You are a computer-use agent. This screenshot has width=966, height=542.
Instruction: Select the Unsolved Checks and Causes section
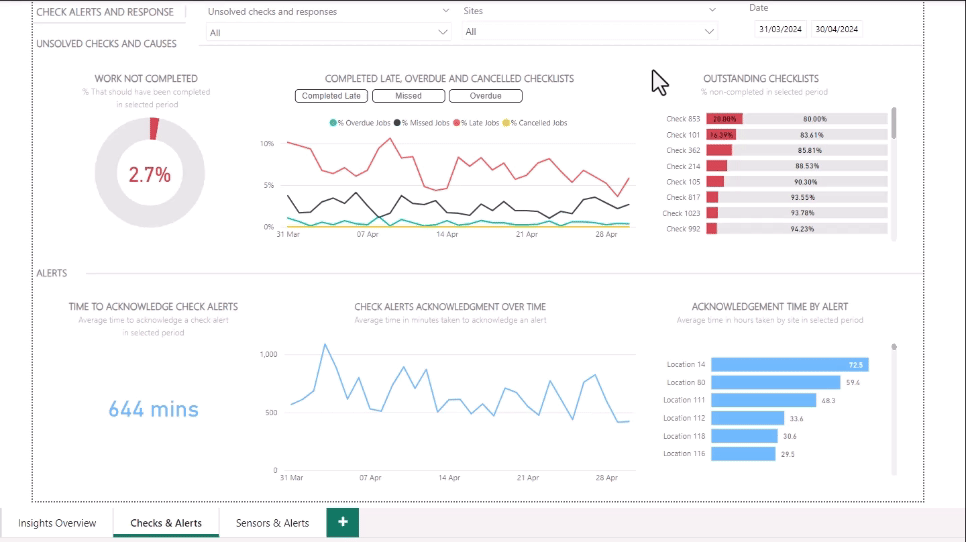point(106,44)
